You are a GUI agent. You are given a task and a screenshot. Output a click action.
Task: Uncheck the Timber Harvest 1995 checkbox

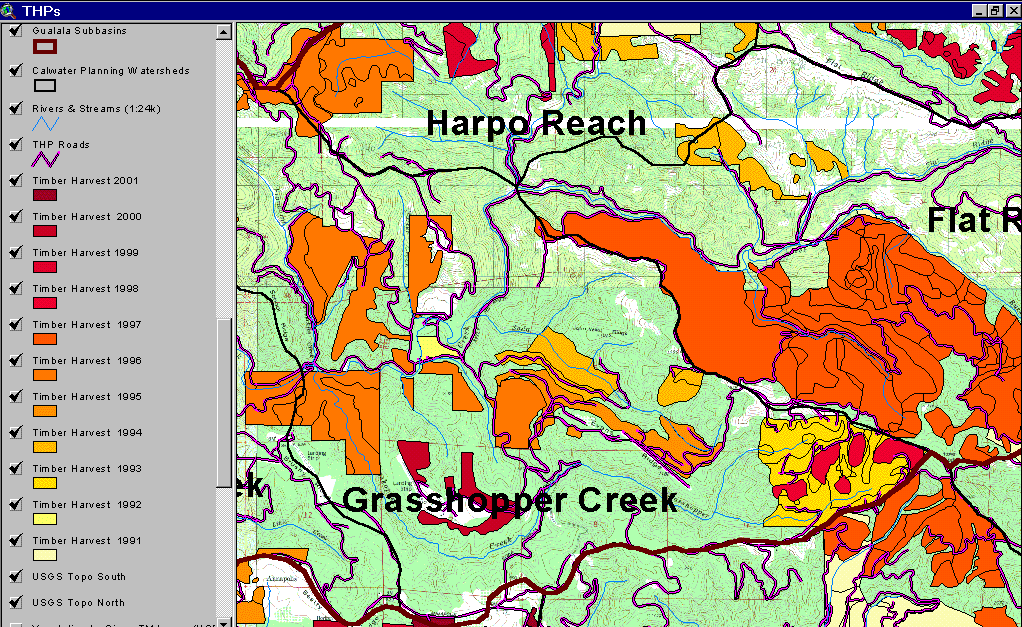pyautogui.click(x=16, y=396)
